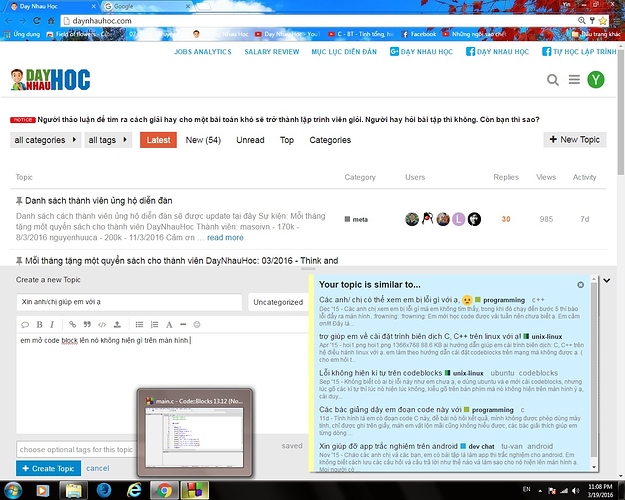Open the hamburger menu in the forum header
This screenshot has width=625, height=500.
tap(575, 80)
